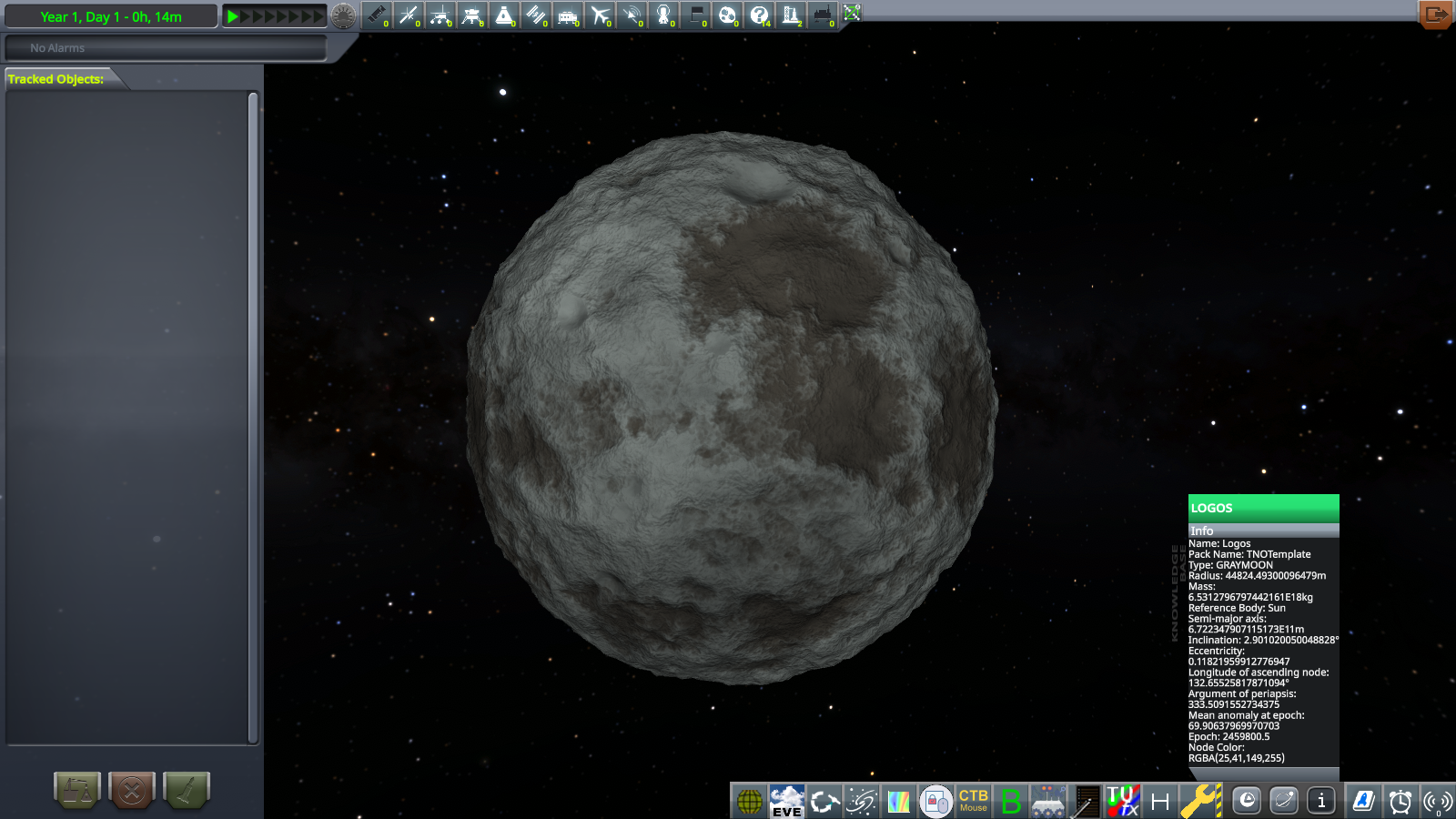Click the green B mod icon
Viewport: 1456px width, 819px height.
coord(1010,801)
